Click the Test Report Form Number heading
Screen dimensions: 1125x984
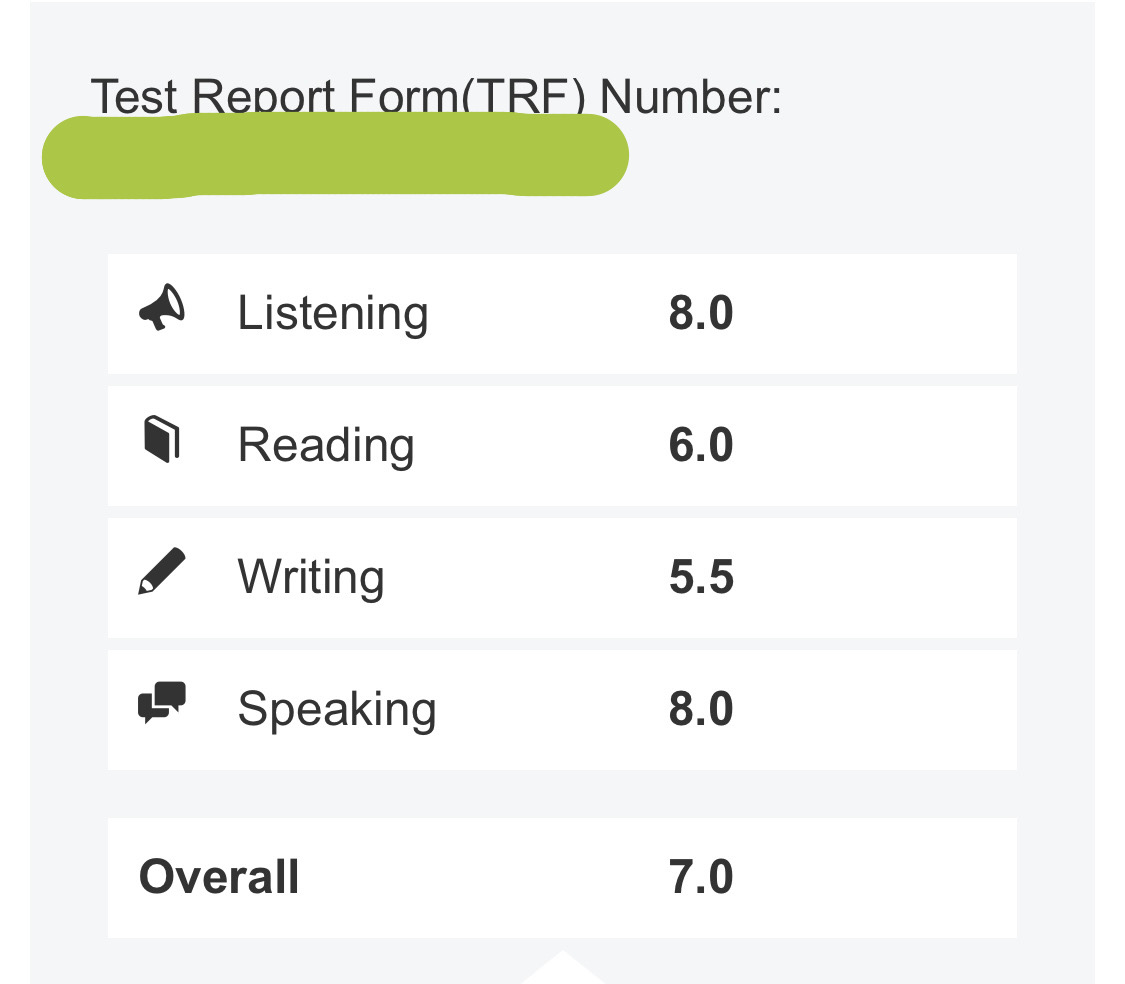[x=436, y=95]
